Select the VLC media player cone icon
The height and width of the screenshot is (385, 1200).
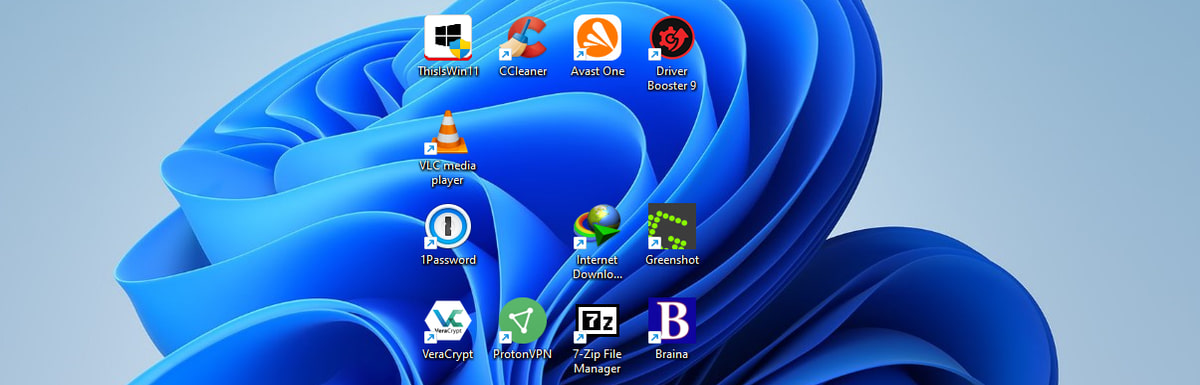coord(447,132)
